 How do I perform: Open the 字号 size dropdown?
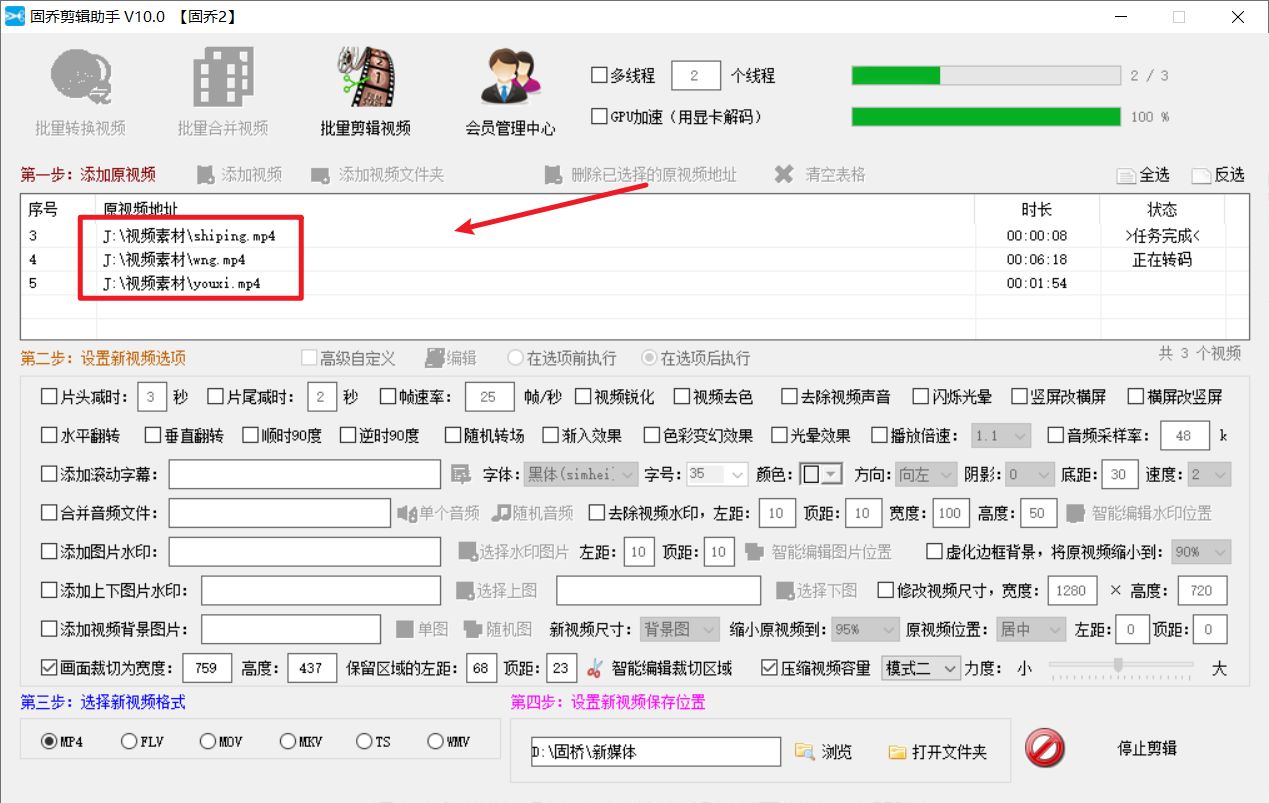[x=716, y=474]
